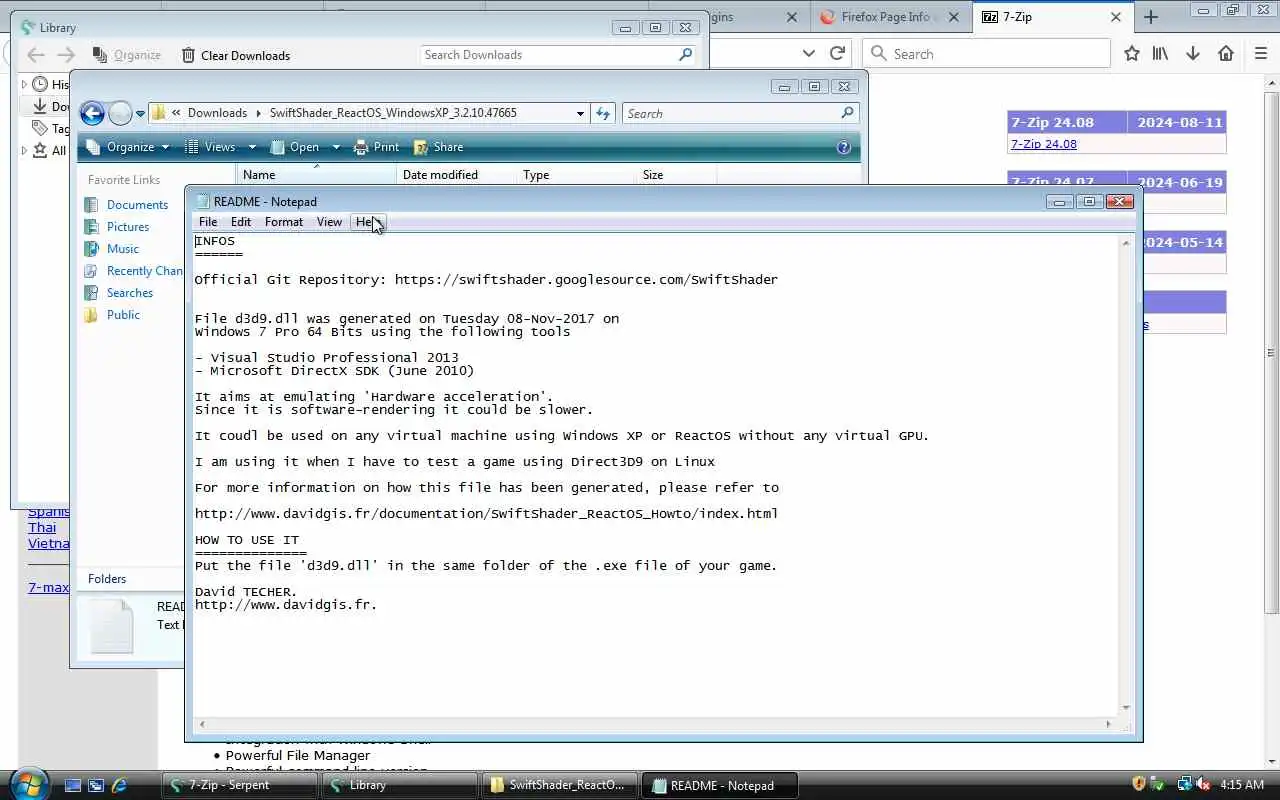The image size is (1280, 800).
Task: Open the 7-Zip 24.08 download link
Action: [1043, 144]
